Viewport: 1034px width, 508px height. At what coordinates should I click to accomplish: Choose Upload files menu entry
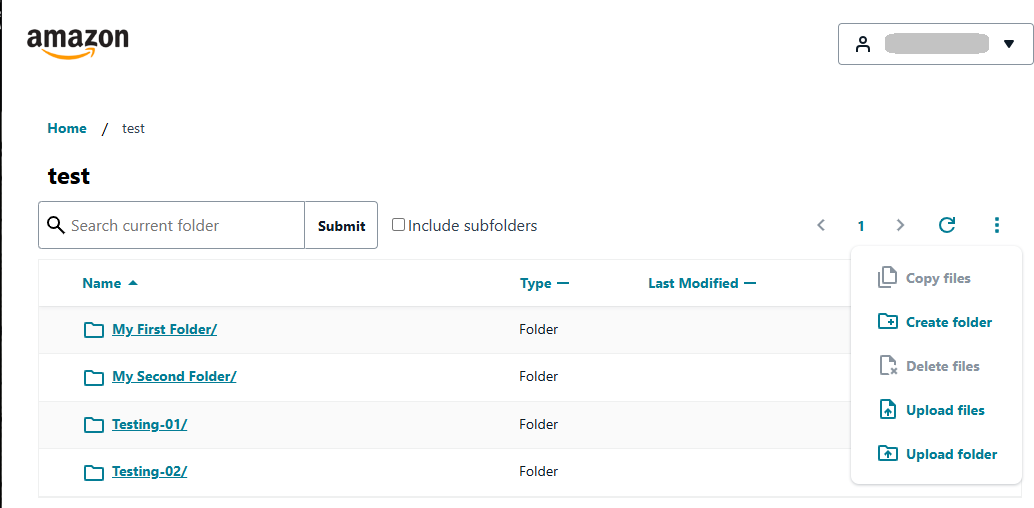(x=945, y=410)
